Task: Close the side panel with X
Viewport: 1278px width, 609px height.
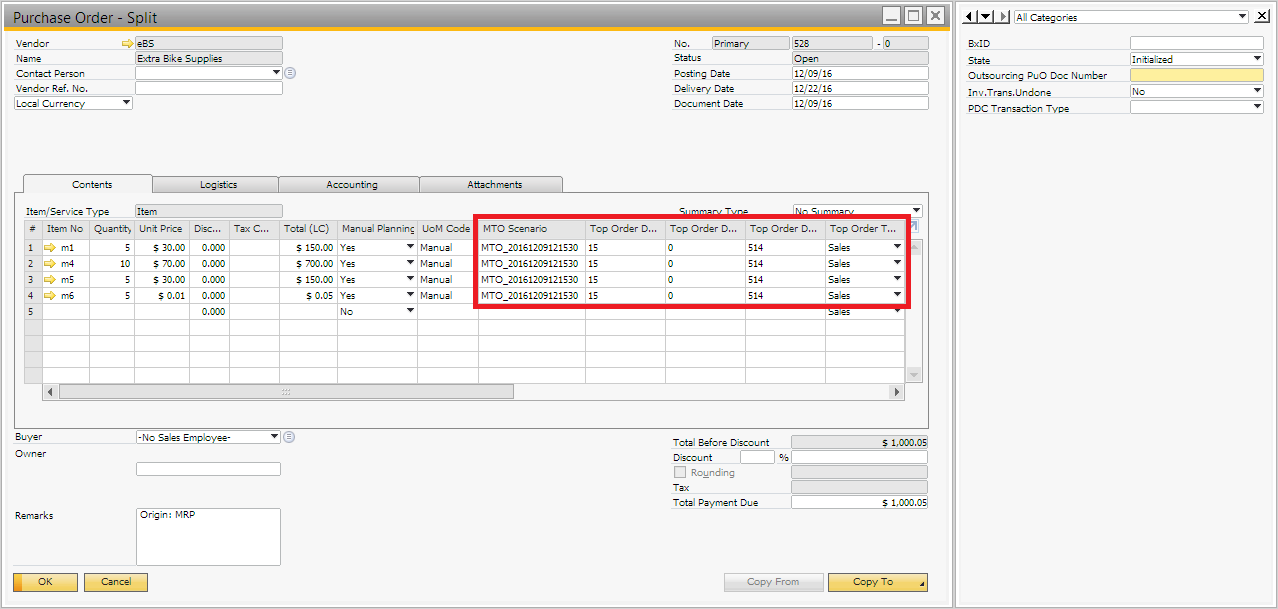Action: tap(1262, 16)
